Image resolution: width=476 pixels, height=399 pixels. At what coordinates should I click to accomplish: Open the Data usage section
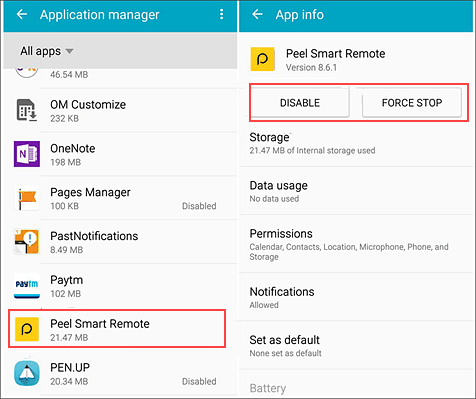[x=356, y=191]
